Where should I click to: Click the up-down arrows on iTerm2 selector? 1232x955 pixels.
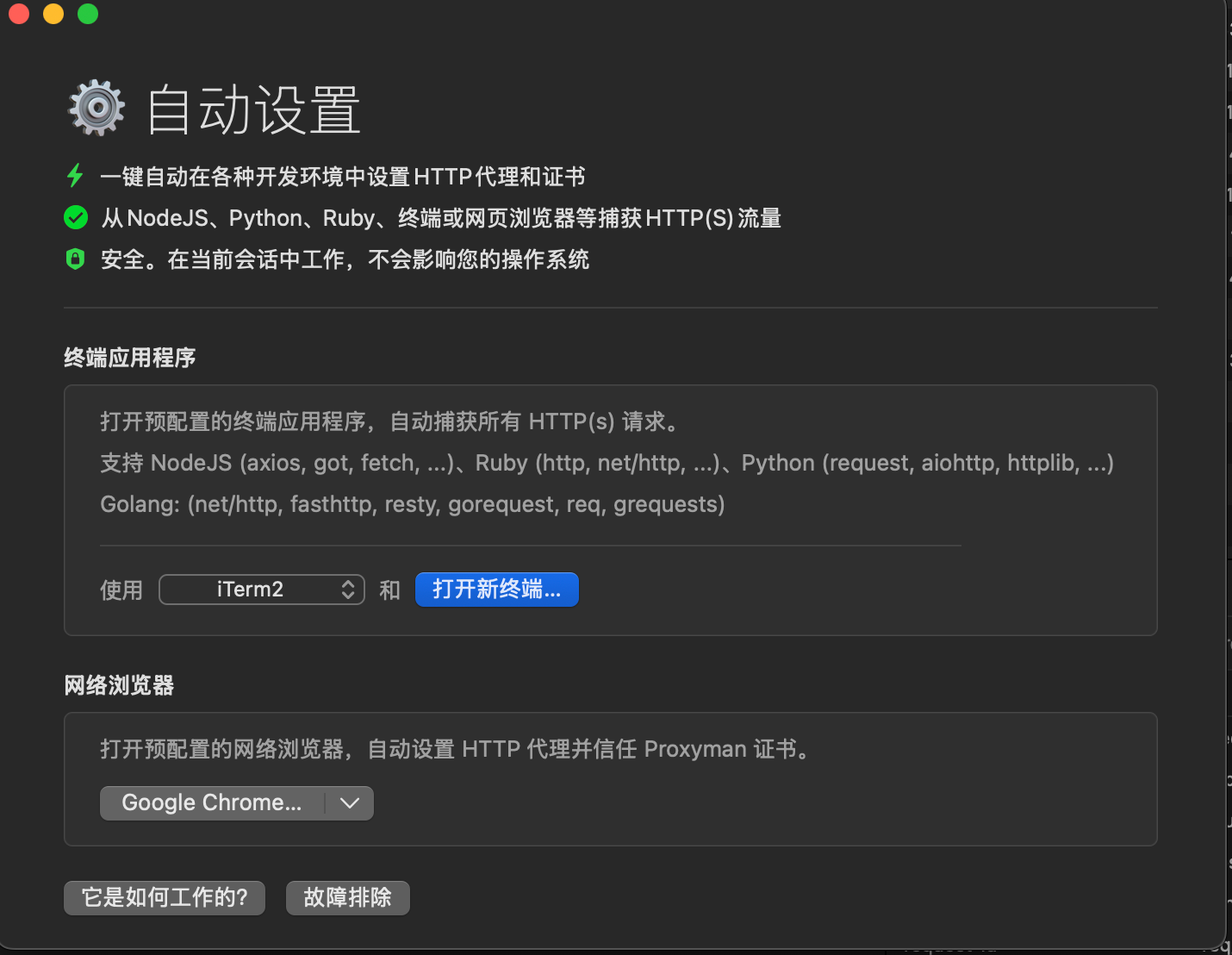click(348, 590)
